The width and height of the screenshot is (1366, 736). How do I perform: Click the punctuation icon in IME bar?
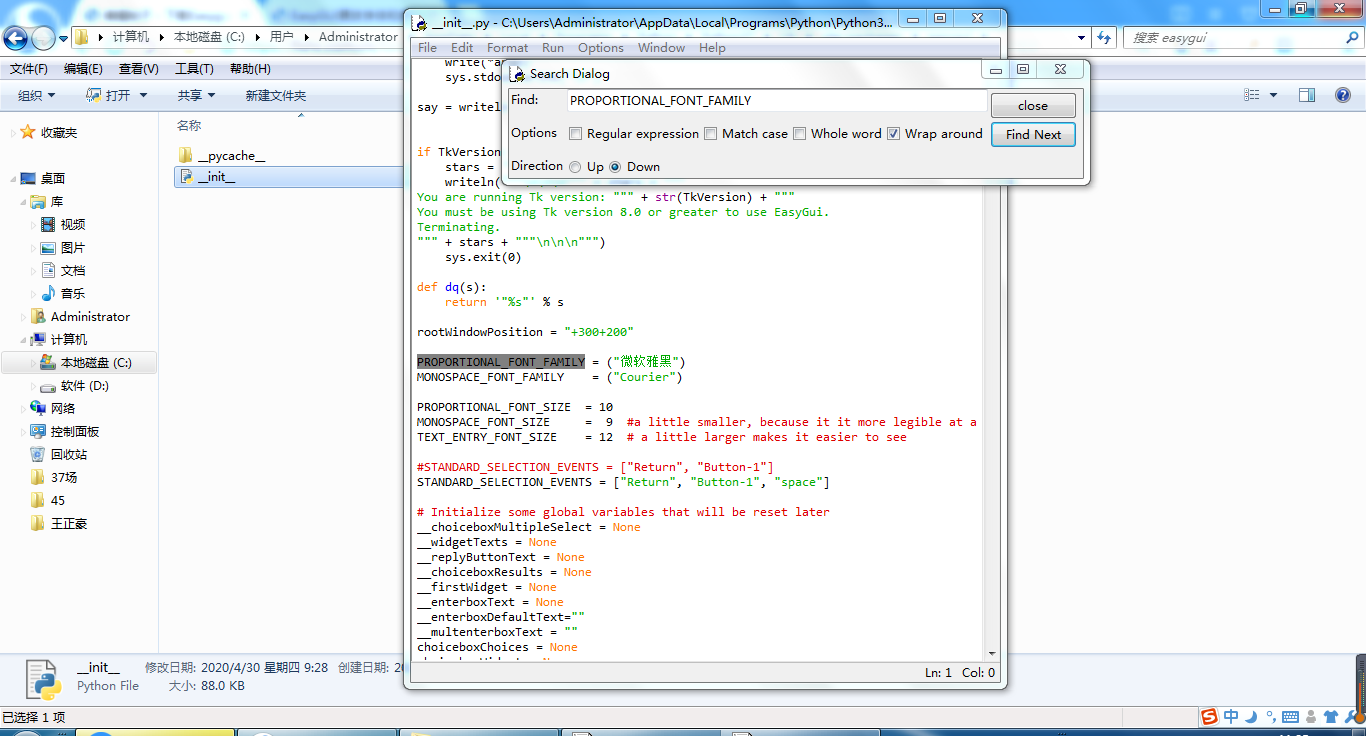(x=1270, y=717)
